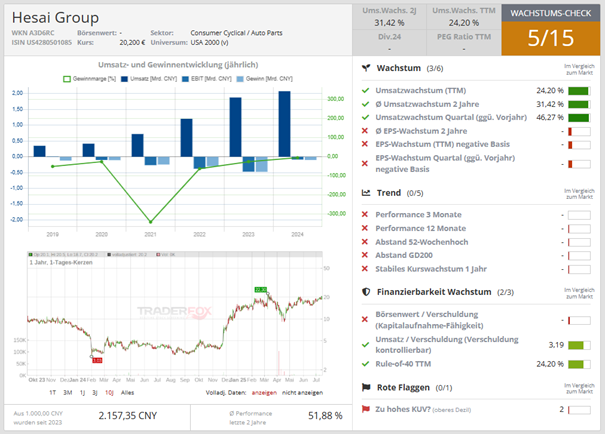Viewport: 605px width, 434px height.
Task: Click checkmark beside Umsatz / Verschuldung row
Action: (x=365, y=345)
